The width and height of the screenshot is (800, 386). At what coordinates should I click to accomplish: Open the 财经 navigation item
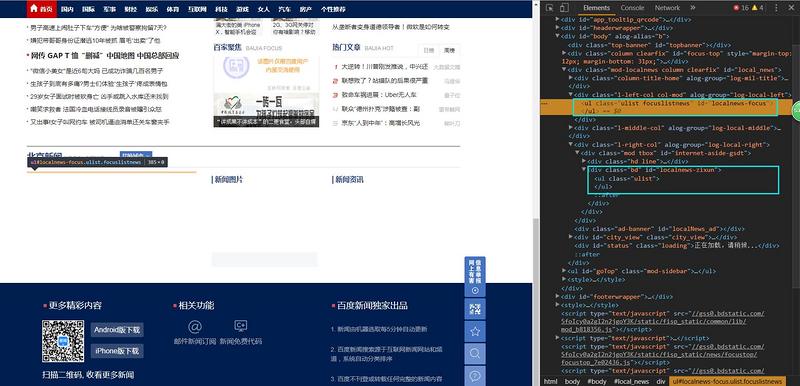pos(131,9)
